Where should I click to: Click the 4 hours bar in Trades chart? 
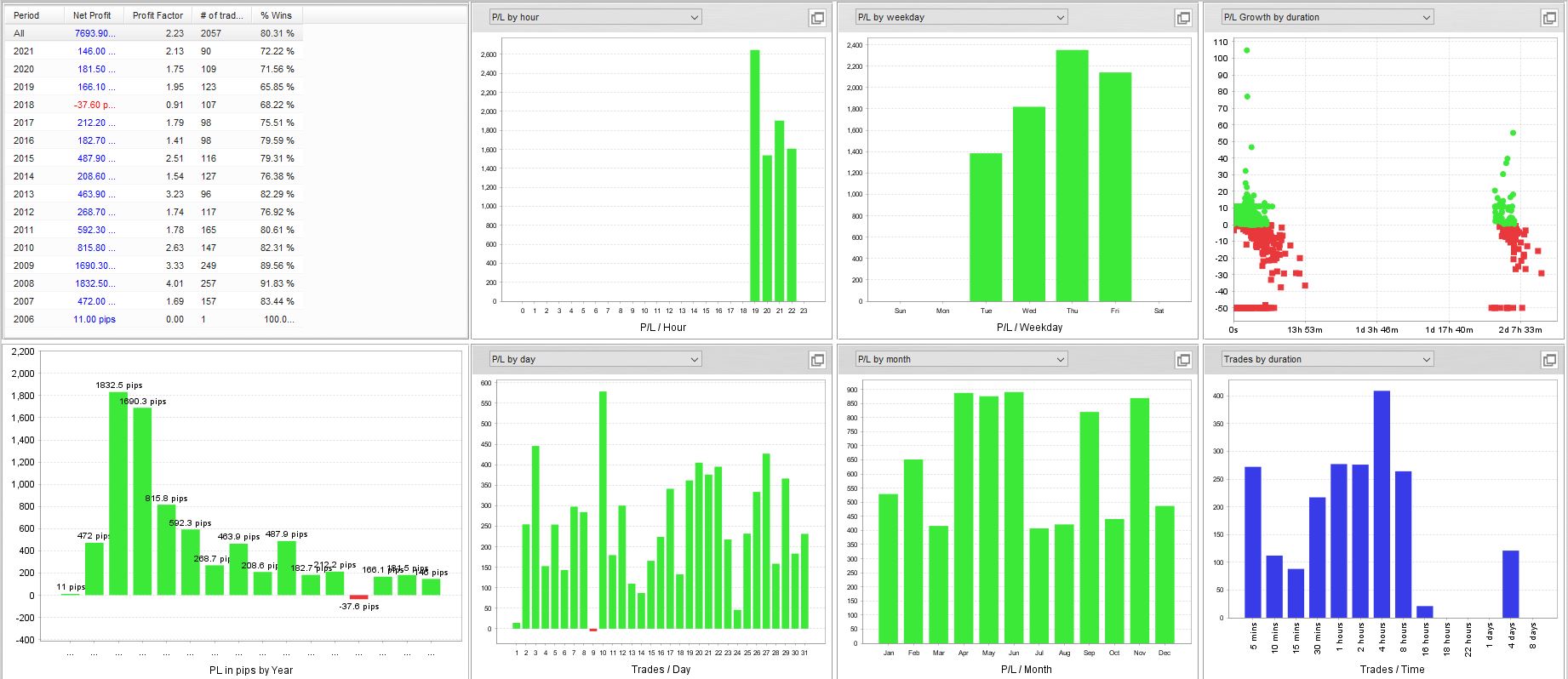(x=1382, y=504)
